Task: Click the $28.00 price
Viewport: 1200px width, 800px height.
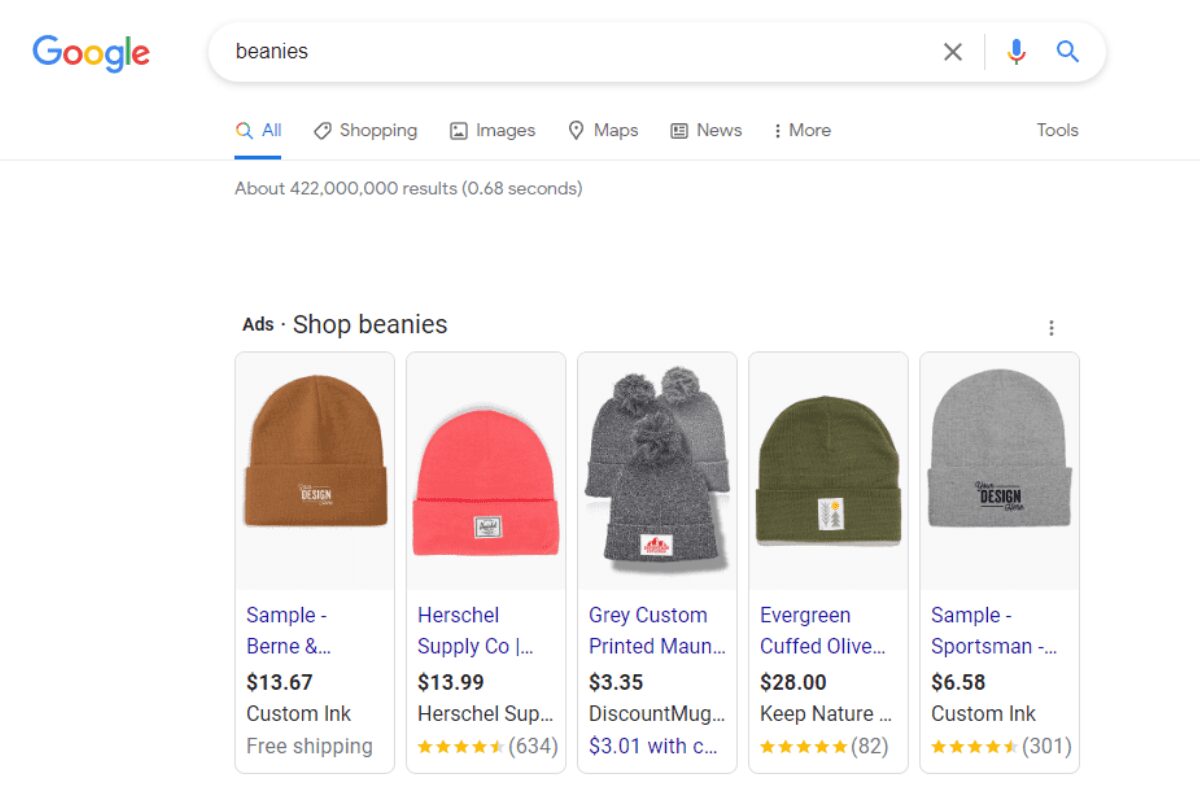Action: tap(793, 683)
